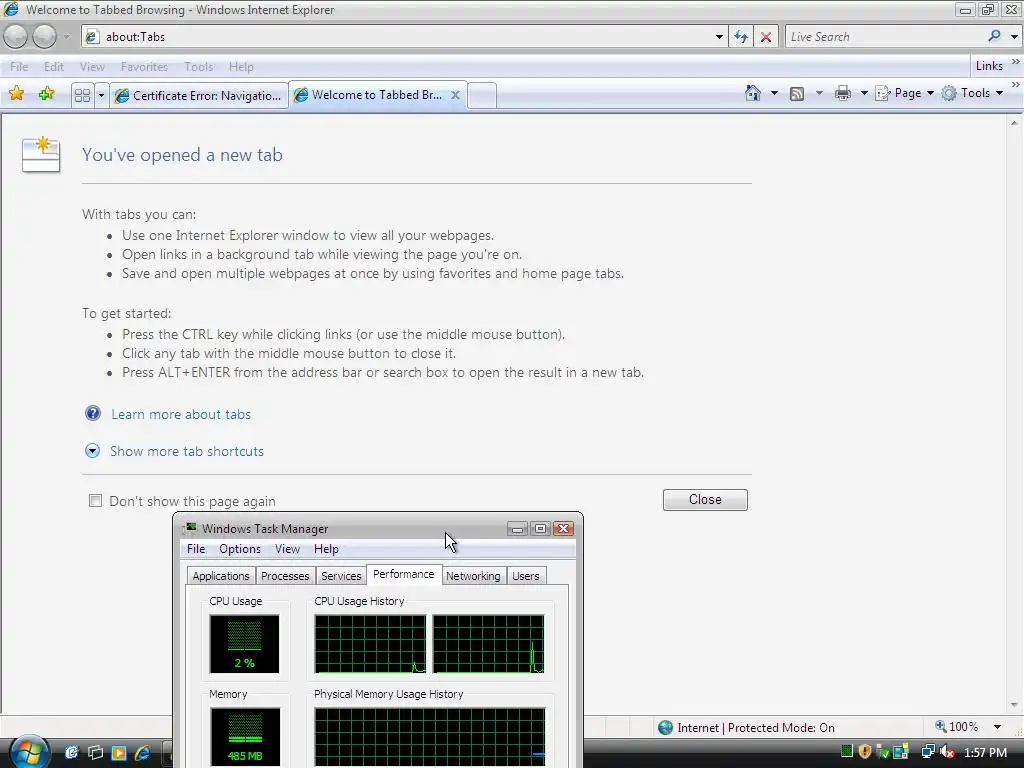The image size is (1024, 768).
Task: Click the page vertical scrollbar down arrow
Action: tap(1014, 705)
